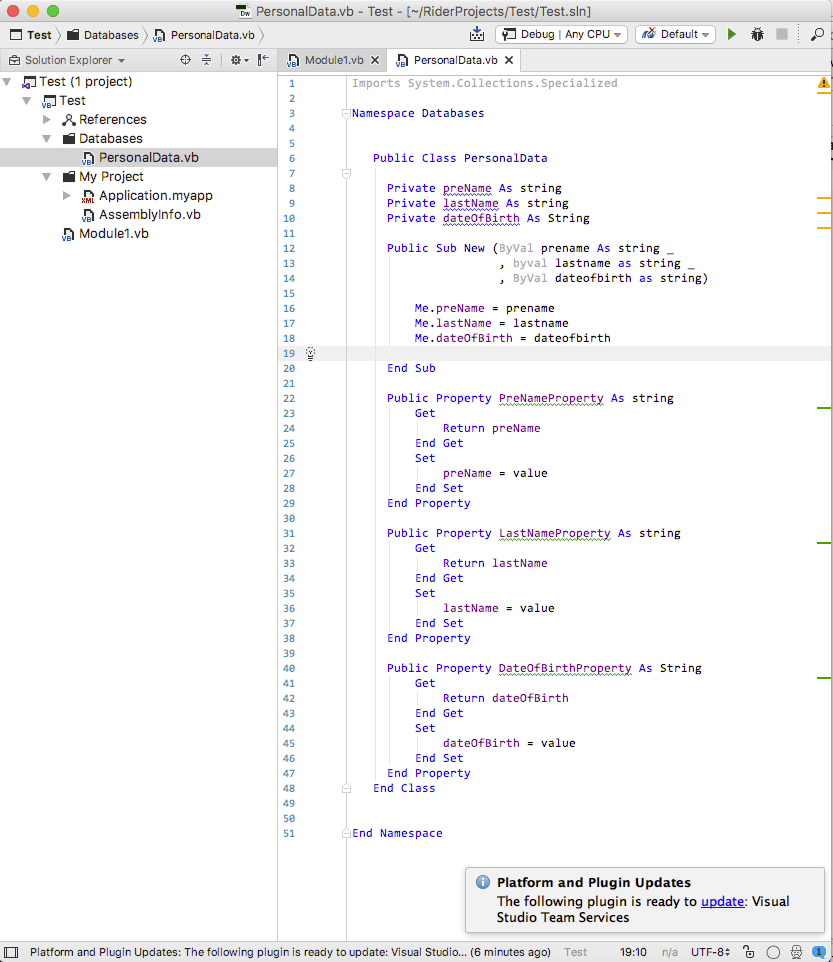The image size is (833, 962).
Task: Place cursor on PreNameProperty identifier
Action: pos(551,398)
